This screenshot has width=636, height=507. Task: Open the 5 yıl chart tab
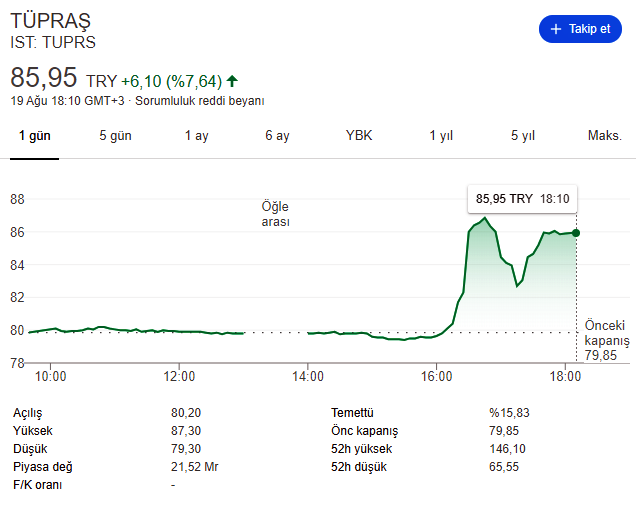(522, 136)
